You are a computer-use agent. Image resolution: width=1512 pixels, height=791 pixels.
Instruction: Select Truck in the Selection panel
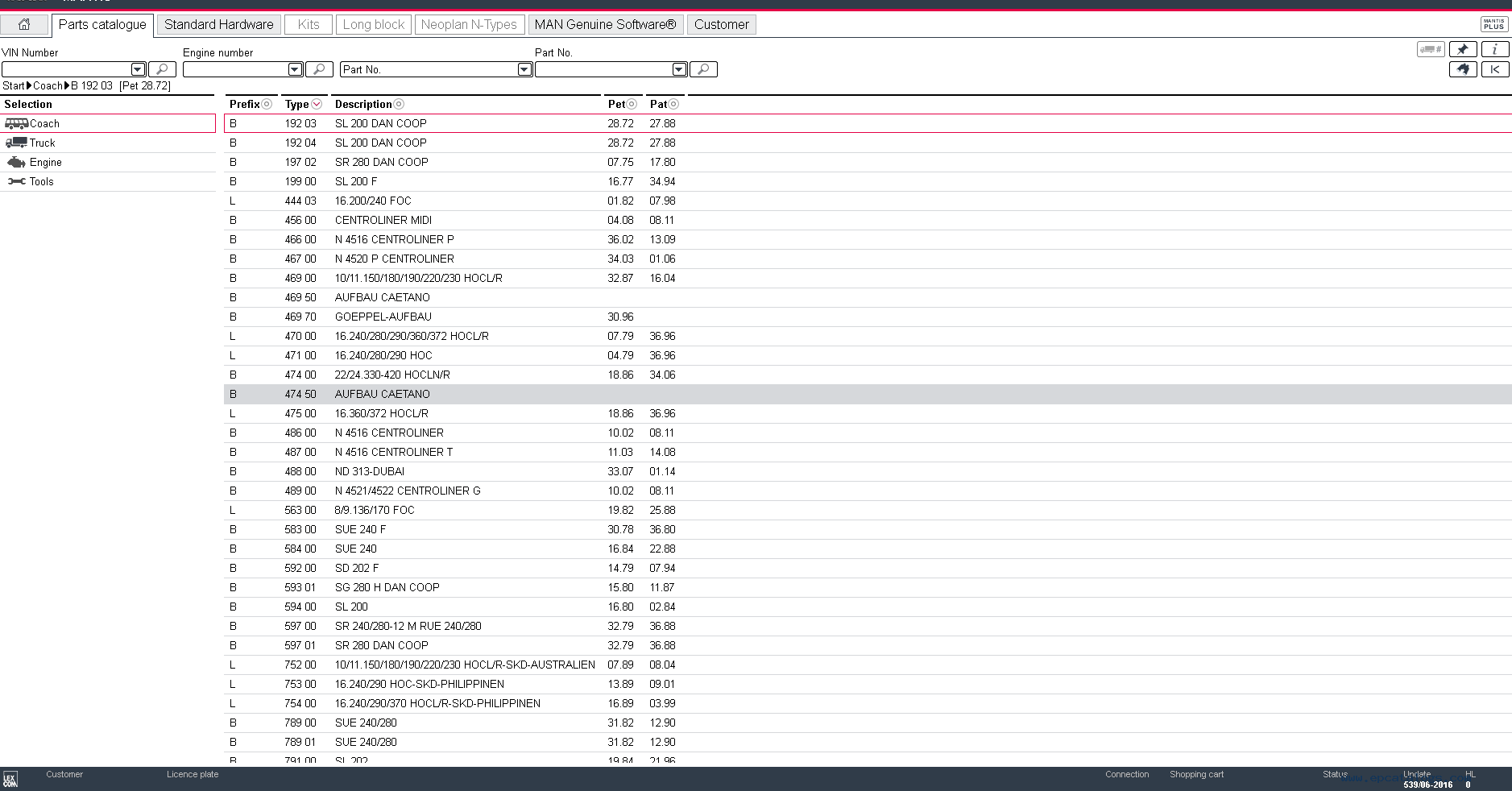[42, 143]
